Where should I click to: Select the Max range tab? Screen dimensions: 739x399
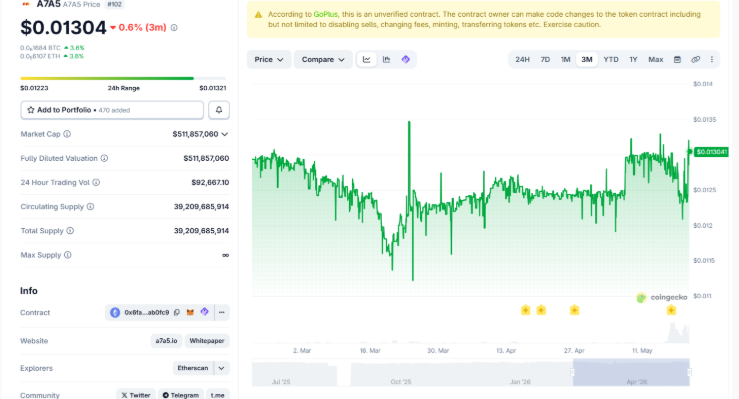click(x=656, y=59)
